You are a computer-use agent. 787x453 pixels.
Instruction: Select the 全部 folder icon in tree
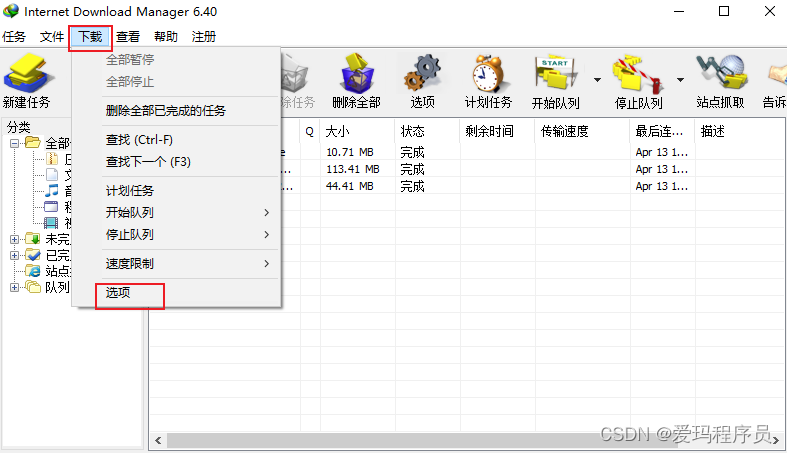[x=33, y=143]
